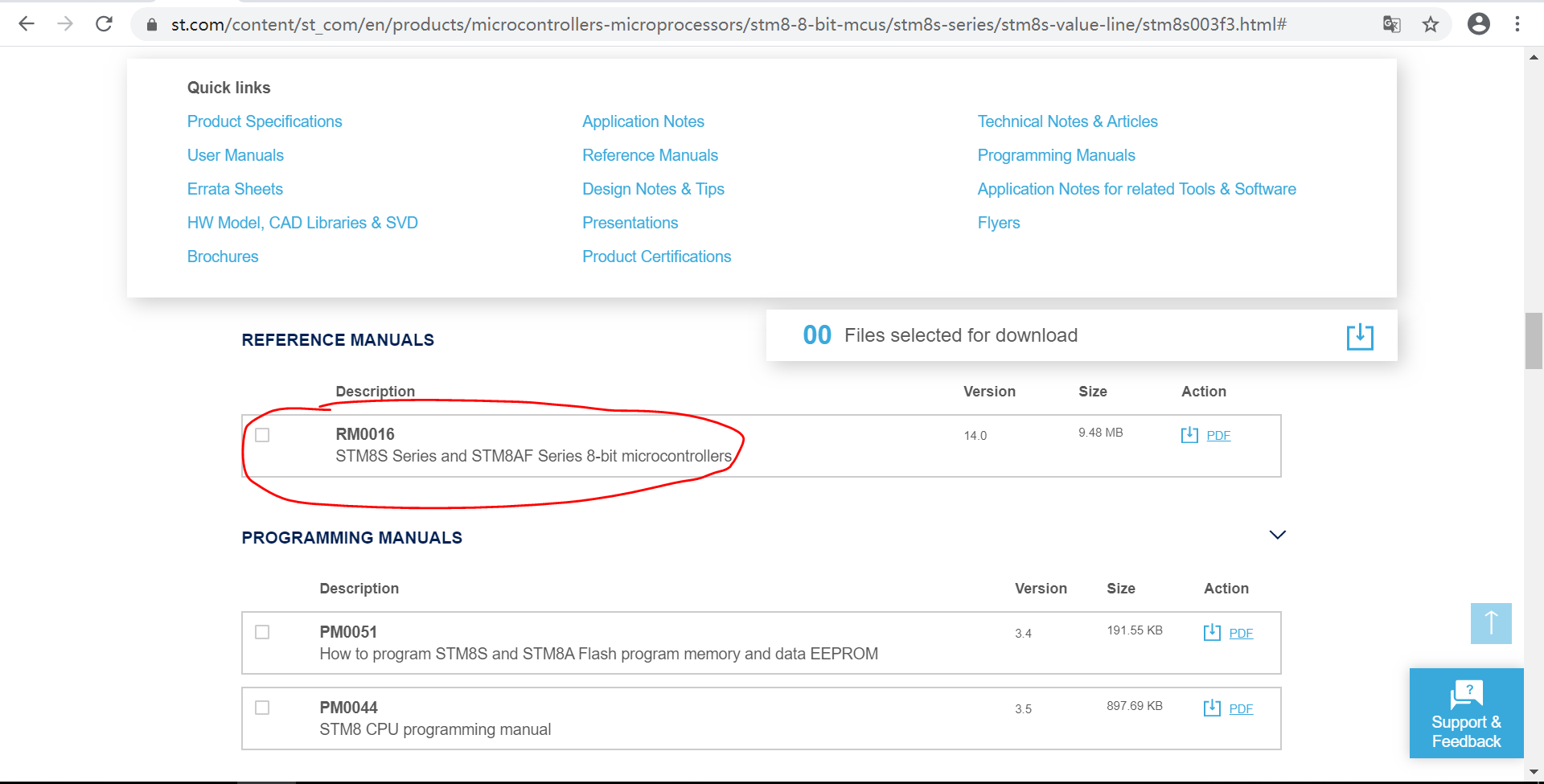The width and height of the screenshot is (1544, 784).
Task: Check the PM0044 selection checkbox
Action: pos(261,708)
